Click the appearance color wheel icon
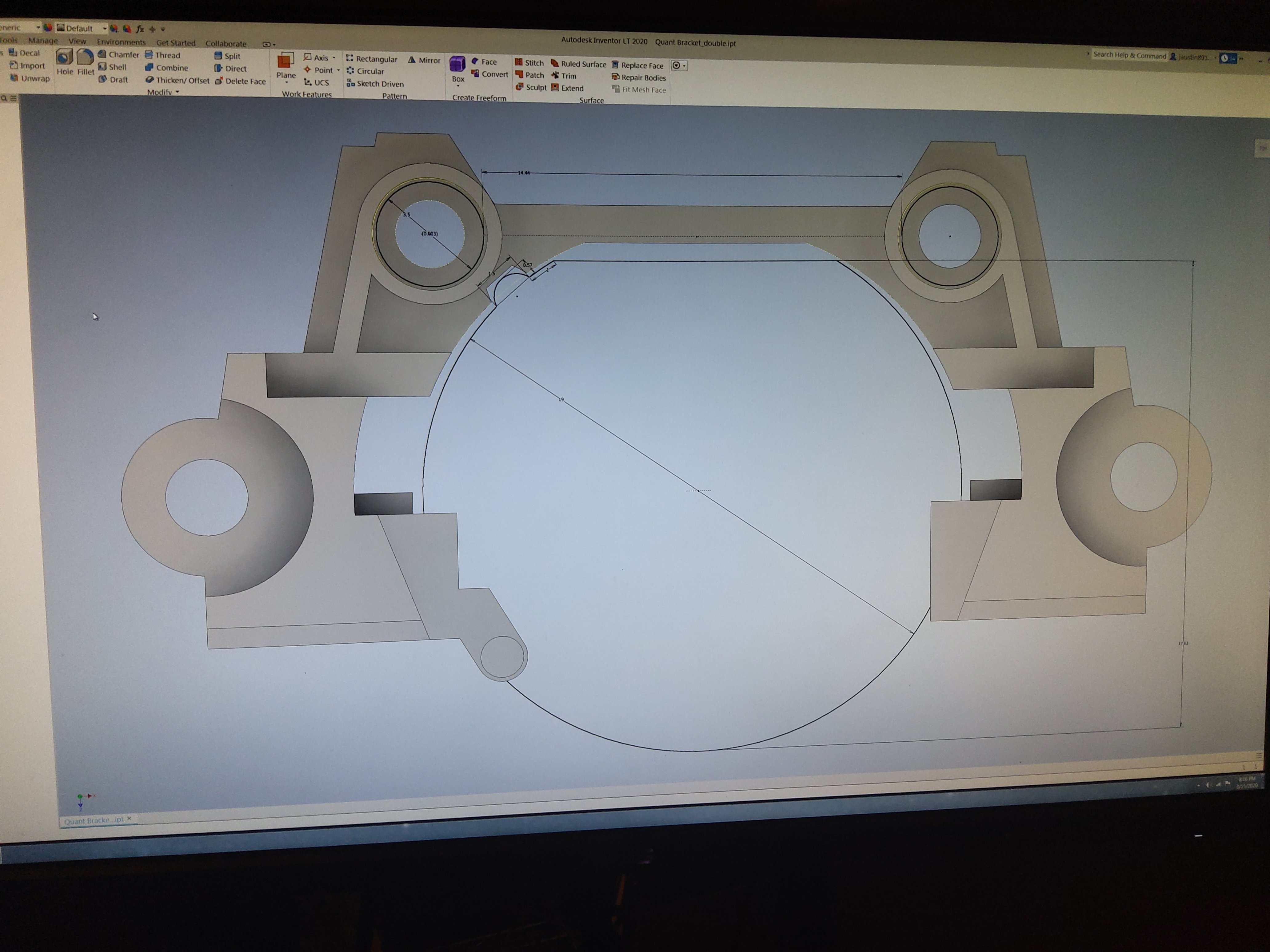The width and height of the screenshot is (1270, 952). coord(48,28)
